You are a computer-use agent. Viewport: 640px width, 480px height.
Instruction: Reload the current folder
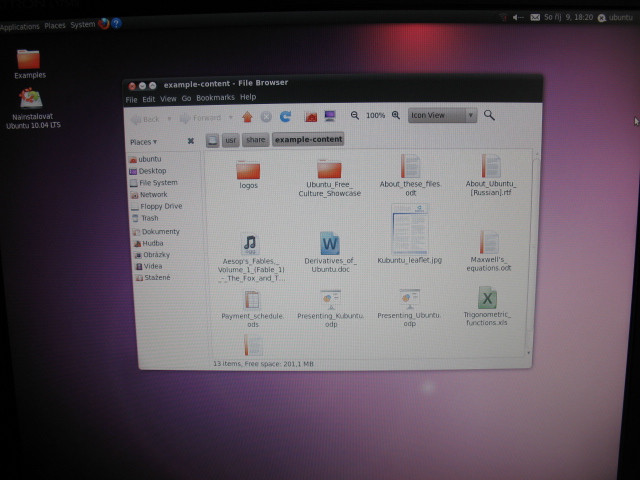(x=285, y=117)
